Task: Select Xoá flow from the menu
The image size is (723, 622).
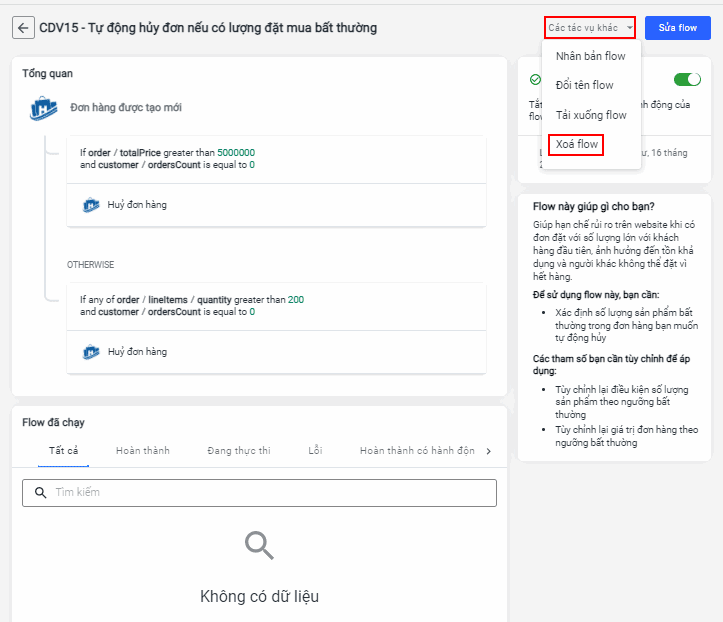Action: (576, 145)
